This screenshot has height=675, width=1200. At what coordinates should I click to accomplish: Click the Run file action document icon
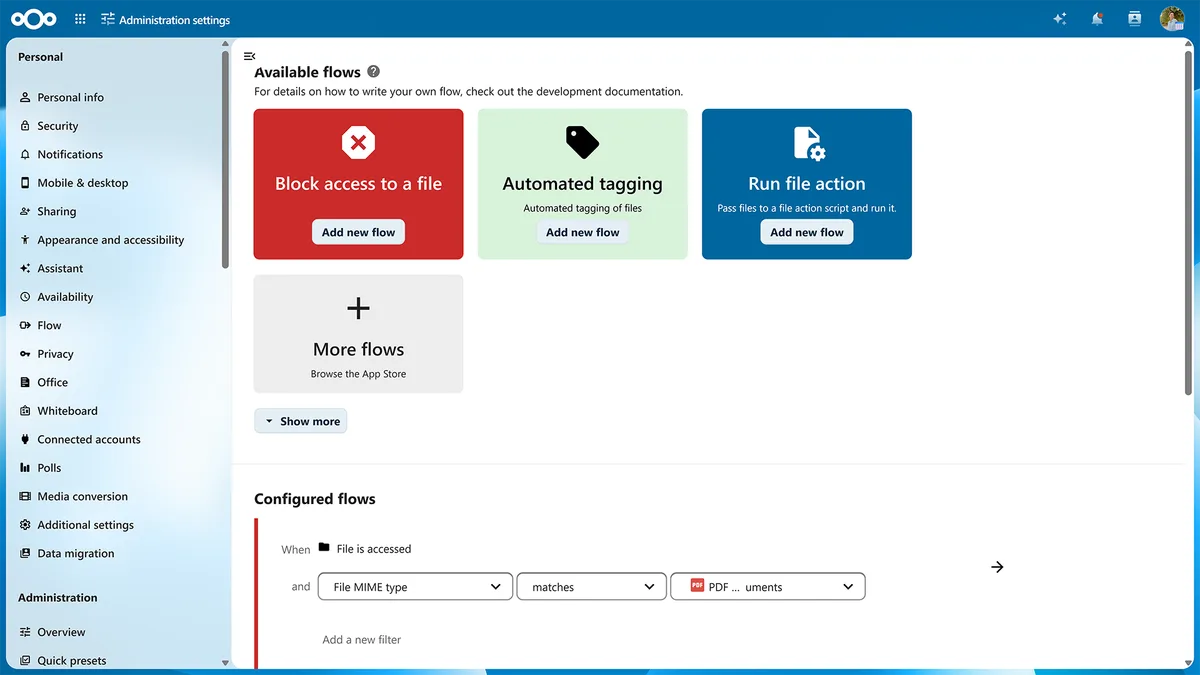tap(808, 143)
